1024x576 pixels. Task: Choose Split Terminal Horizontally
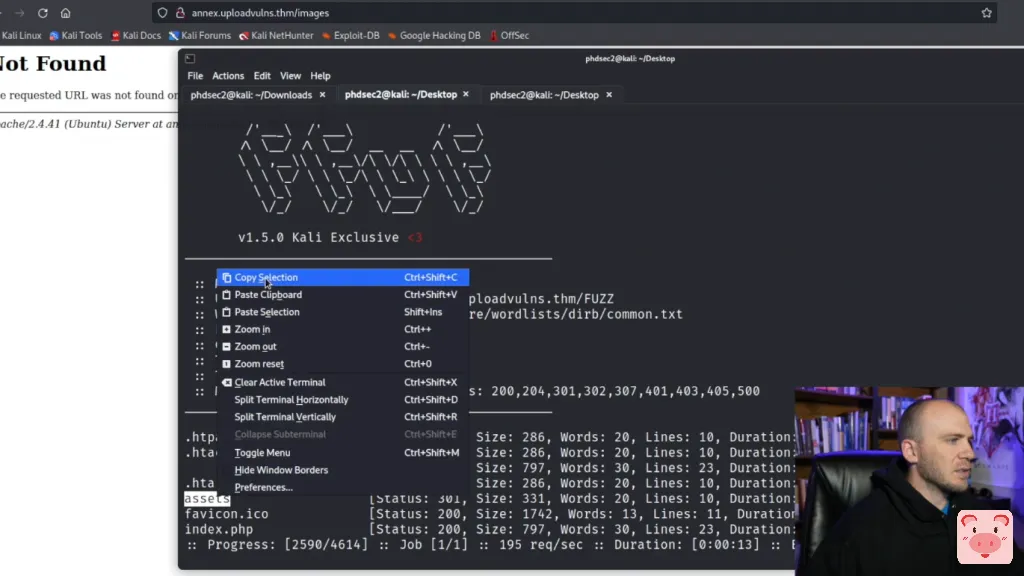(343, 400)
